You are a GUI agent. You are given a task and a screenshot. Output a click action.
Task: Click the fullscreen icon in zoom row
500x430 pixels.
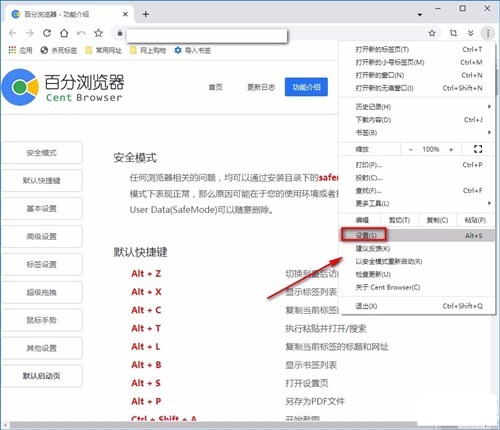tap(478, 149)
